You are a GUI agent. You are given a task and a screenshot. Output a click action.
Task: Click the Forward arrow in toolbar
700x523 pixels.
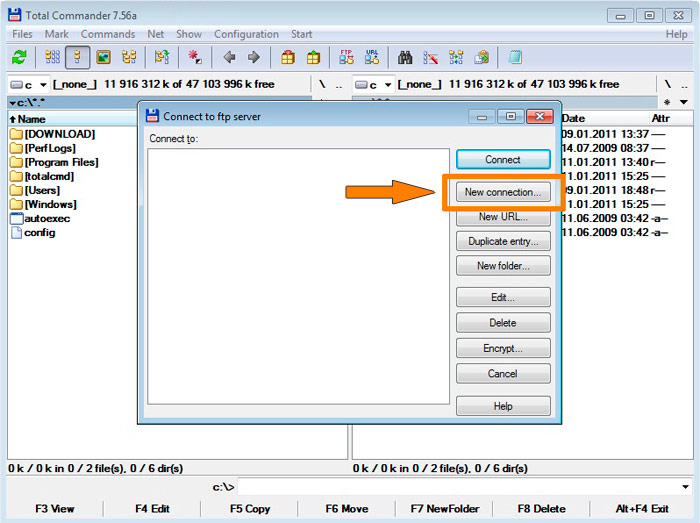253,58
